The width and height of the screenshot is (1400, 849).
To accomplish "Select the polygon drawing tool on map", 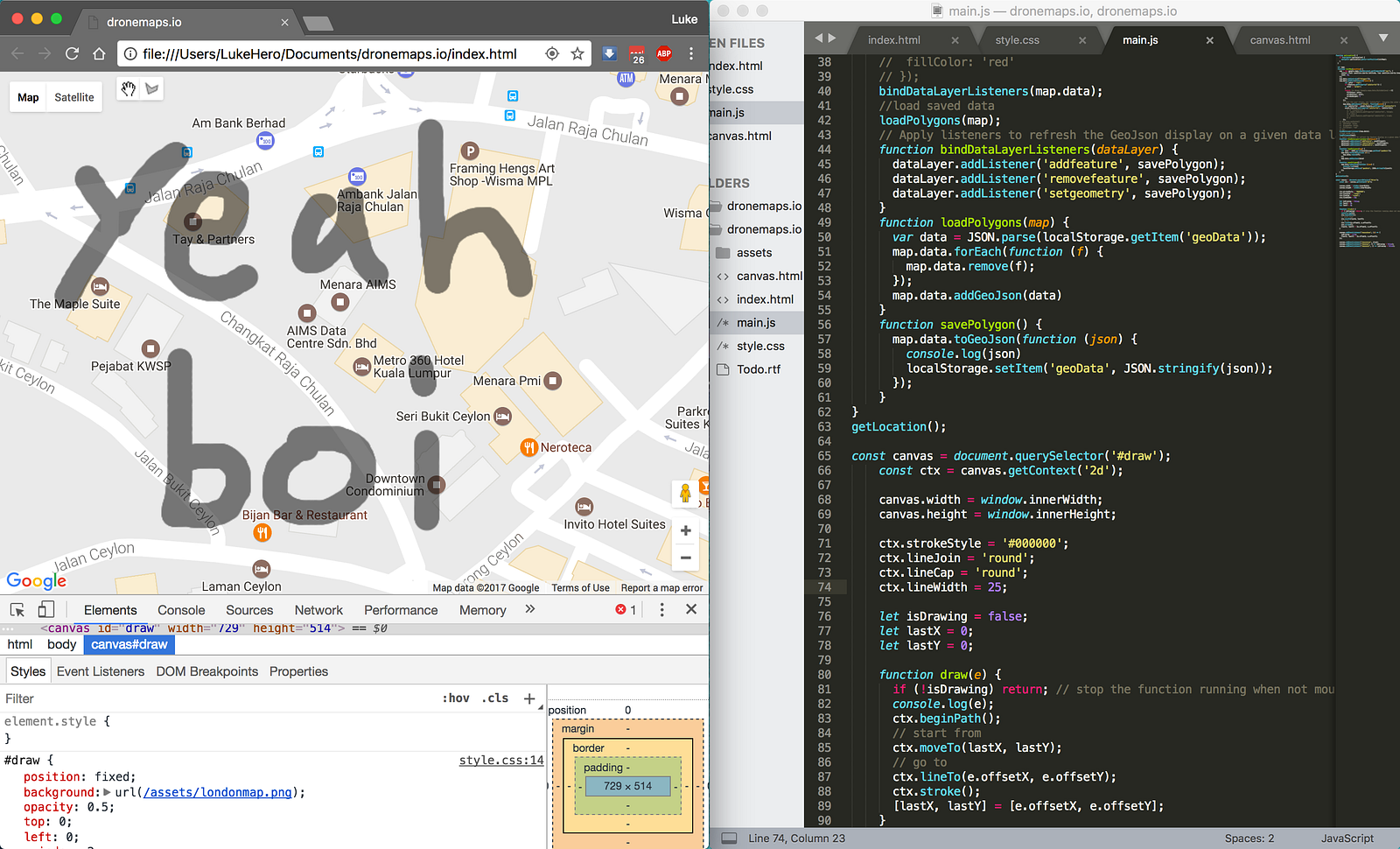I will (152, 88).
